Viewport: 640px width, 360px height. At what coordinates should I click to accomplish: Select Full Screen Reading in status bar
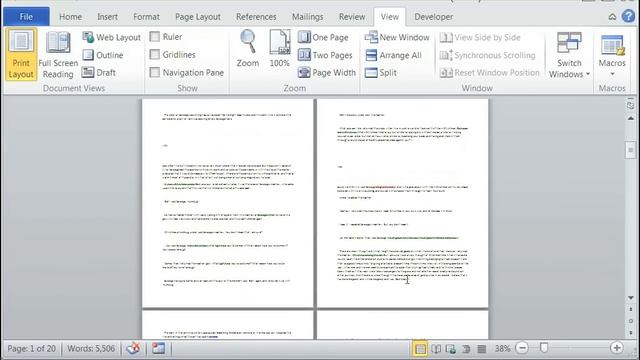point(436,349)
